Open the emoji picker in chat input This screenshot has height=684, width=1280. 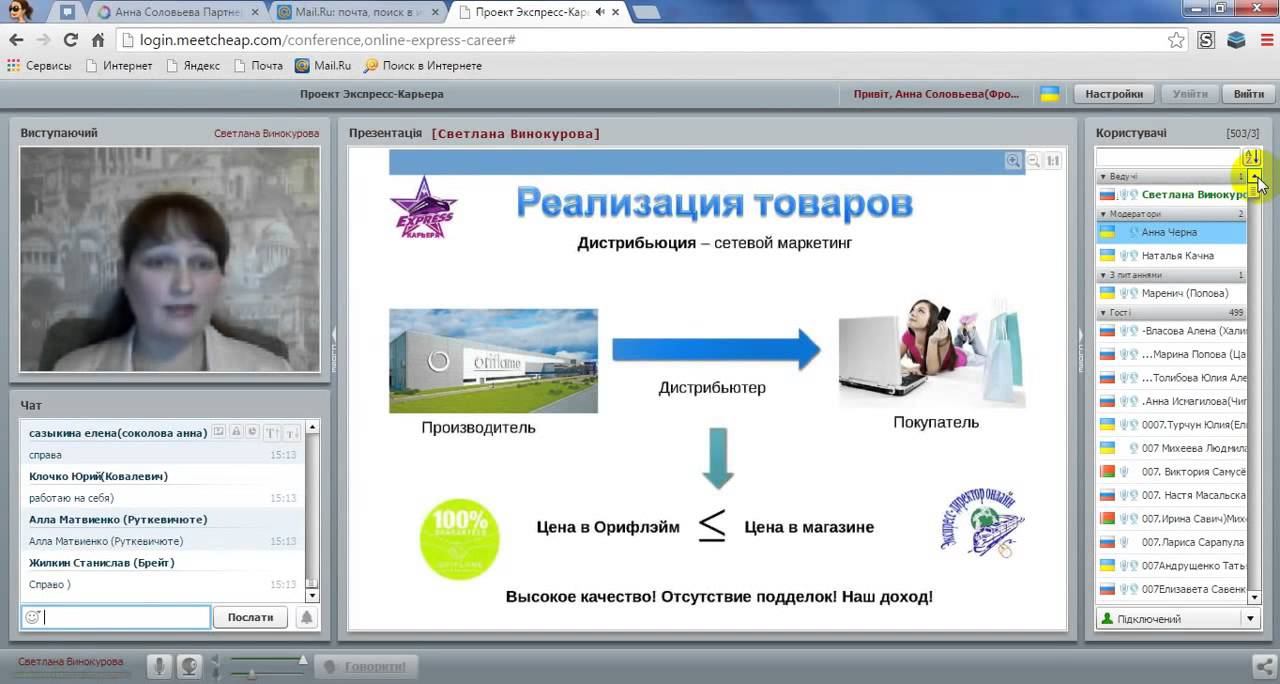(32, 617)
